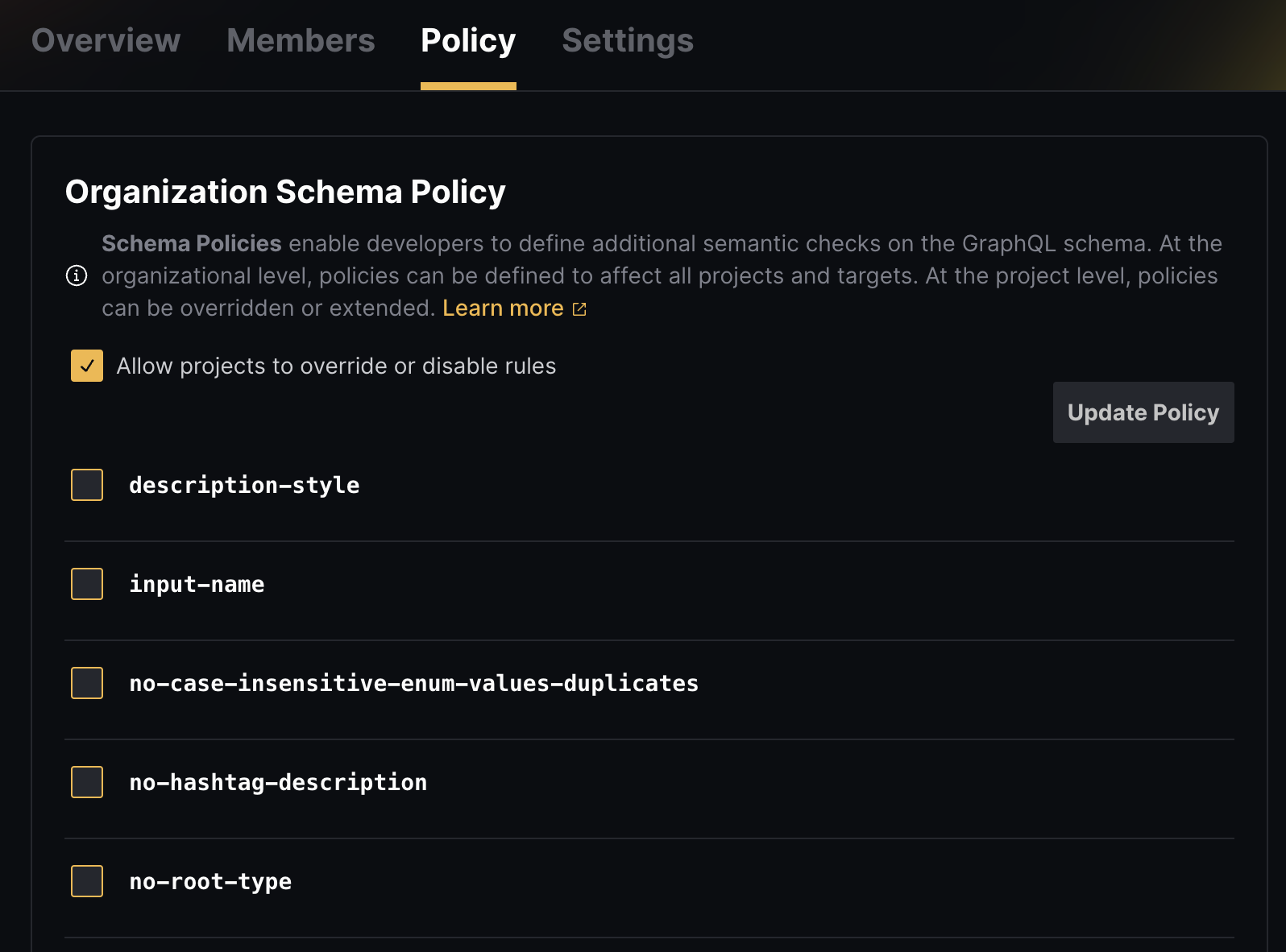This screenshot has height=952, width=1286.
Task: Tick the input-name rule checkbox
Action: pyautogui.click(x=87, y=584)
